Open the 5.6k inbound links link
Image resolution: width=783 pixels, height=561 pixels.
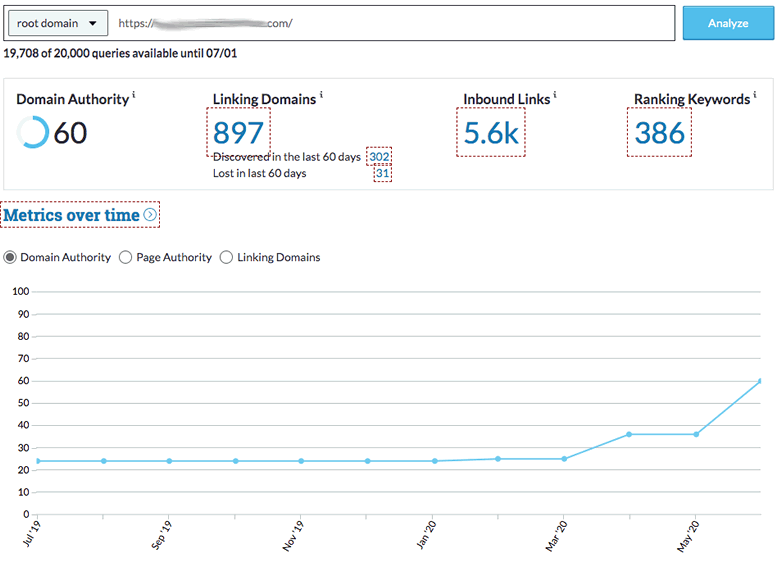click(491, 132)
